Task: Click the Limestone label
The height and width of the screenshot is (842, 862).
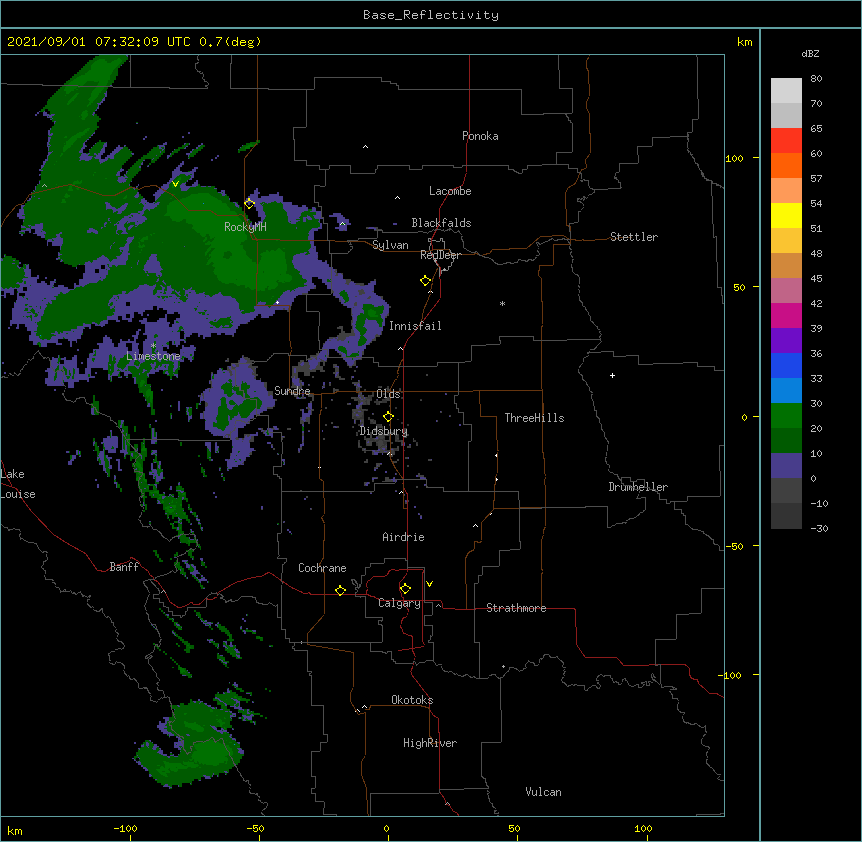Action: pos(153,356)
